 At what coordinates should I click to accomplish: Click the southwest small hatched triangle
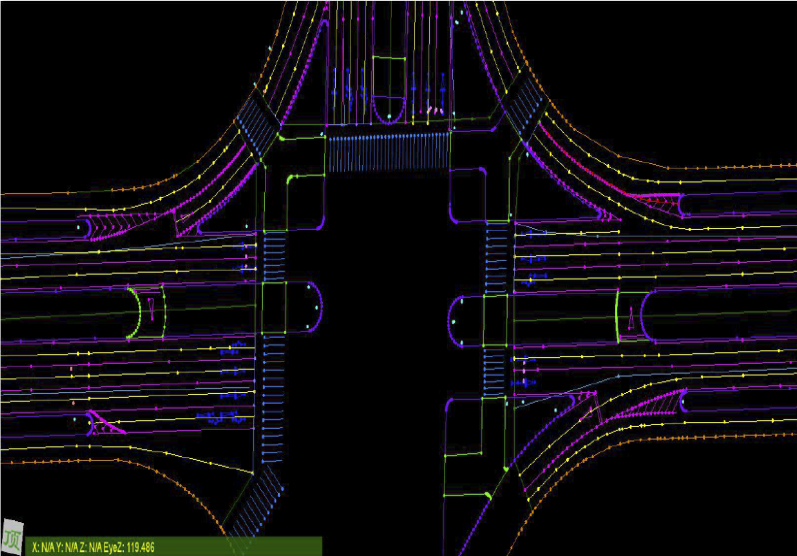(x=105, y=423)
